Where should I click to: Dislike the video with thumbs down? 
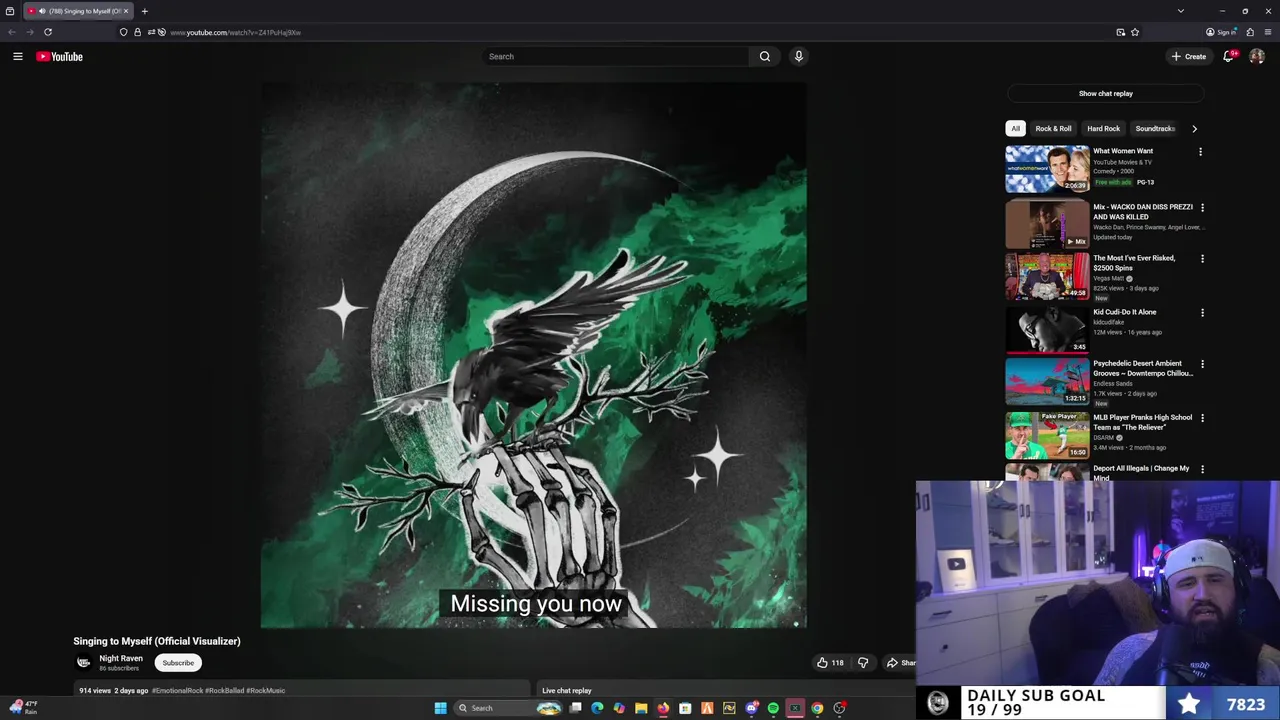coord(863,662)
